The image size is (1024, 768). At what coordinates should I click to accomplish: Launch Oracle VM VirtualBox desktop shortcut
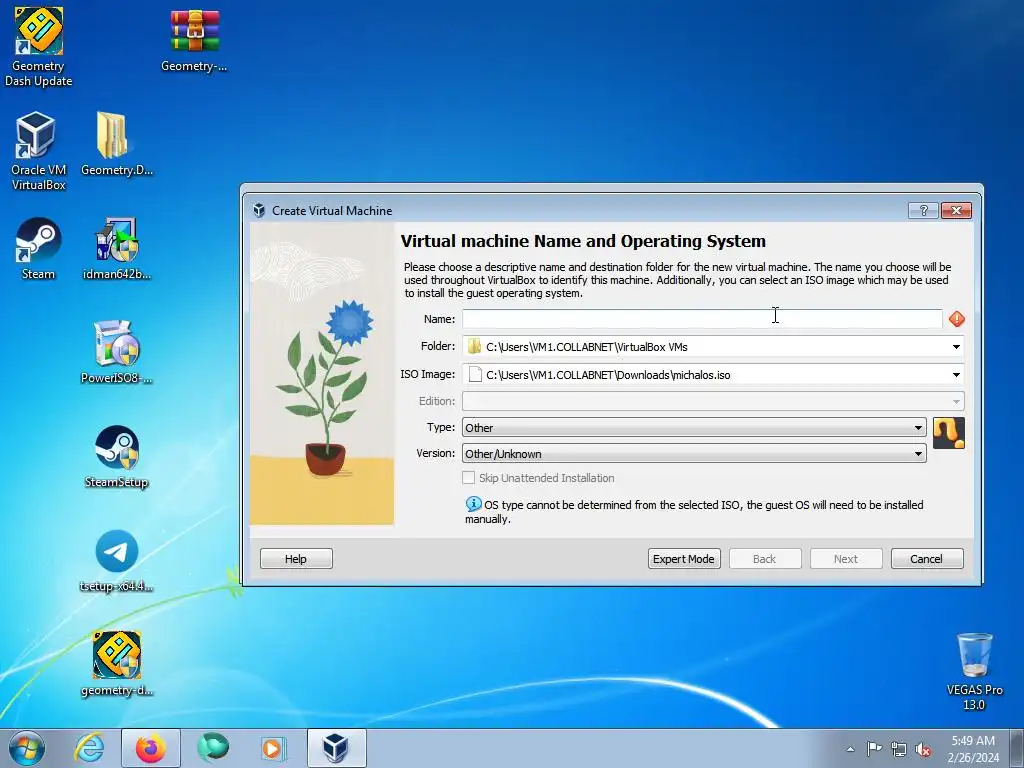[39, 150]
